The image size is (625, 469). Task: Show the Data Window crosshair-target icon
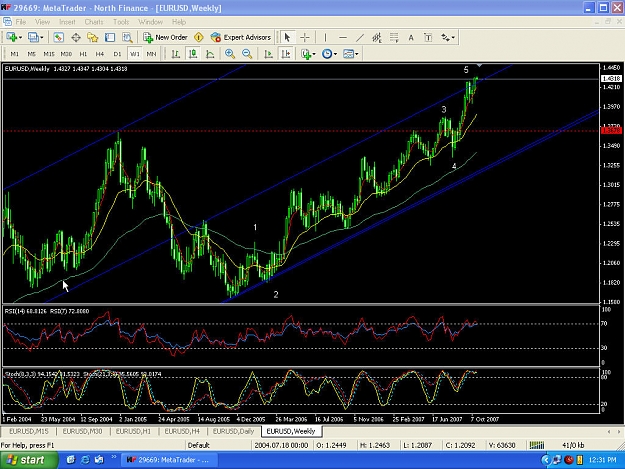click(x=76, y=37)
